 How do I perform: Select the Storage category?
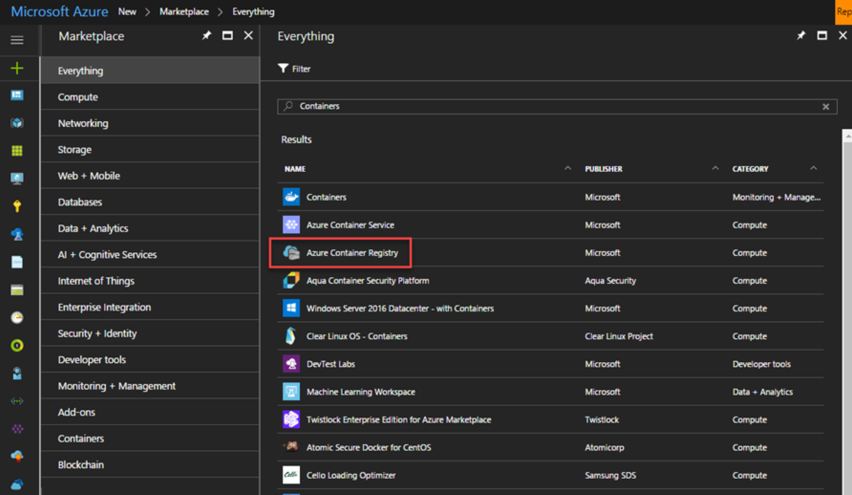click(151, 149)
